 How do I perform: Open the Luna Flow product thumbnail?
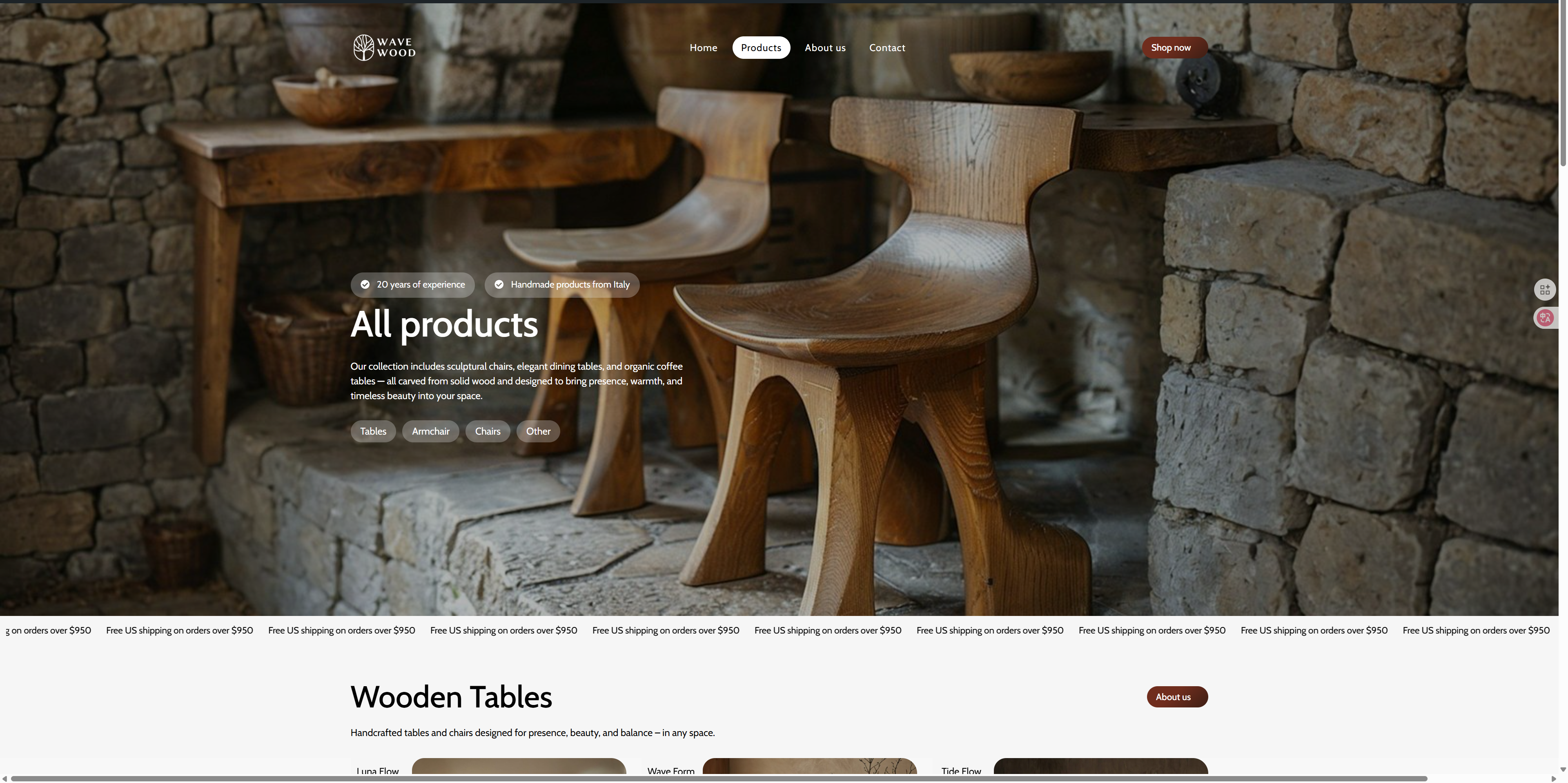(519, 766)
